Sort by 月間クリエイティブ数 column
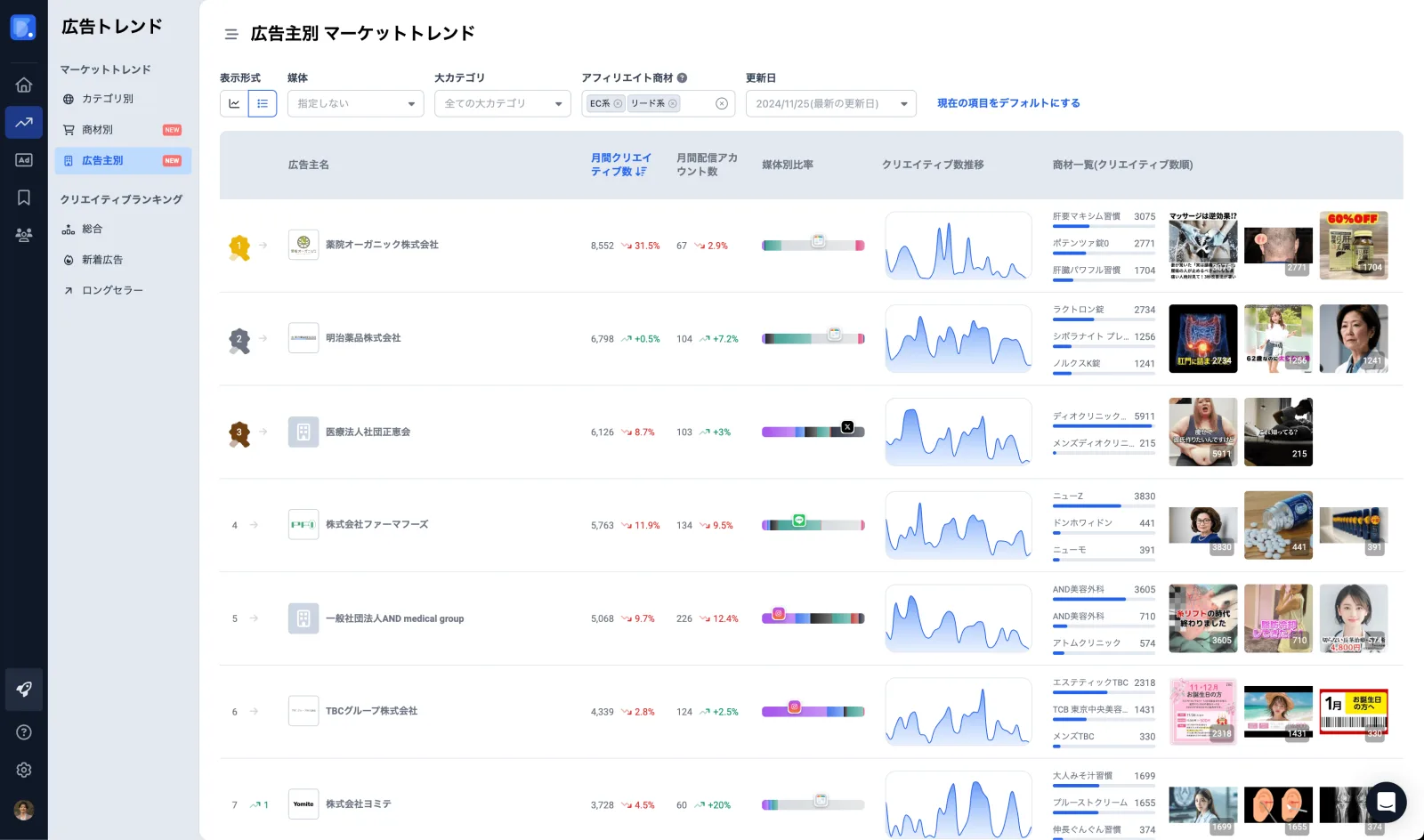The image size is (1424, 840). coord(621,165)
